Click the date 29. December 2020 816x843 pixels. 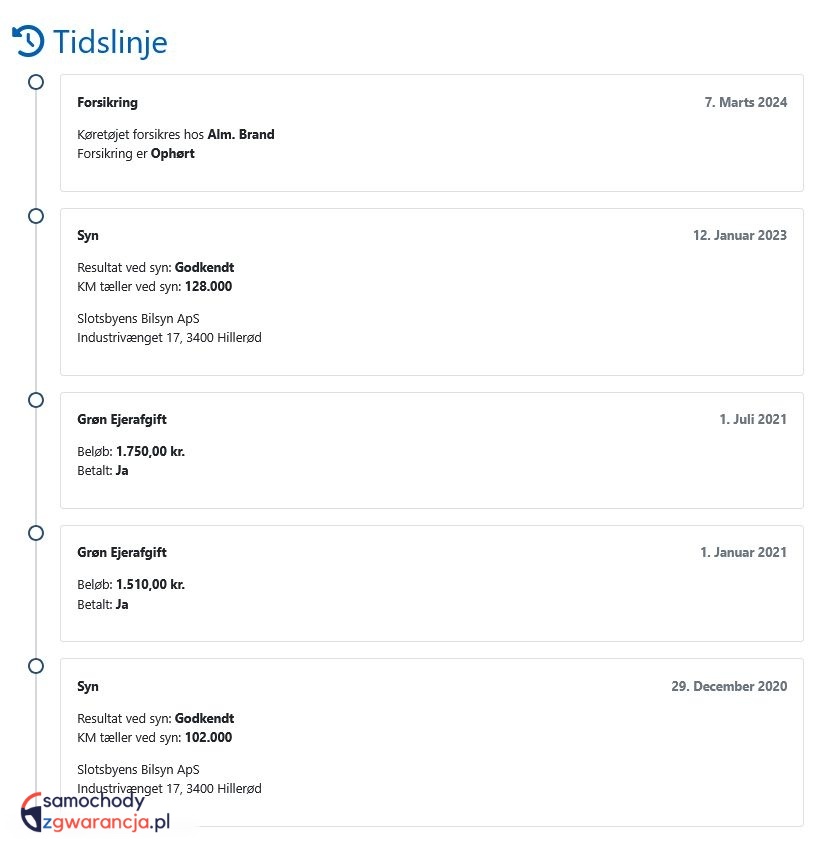(x=729, y=686)
